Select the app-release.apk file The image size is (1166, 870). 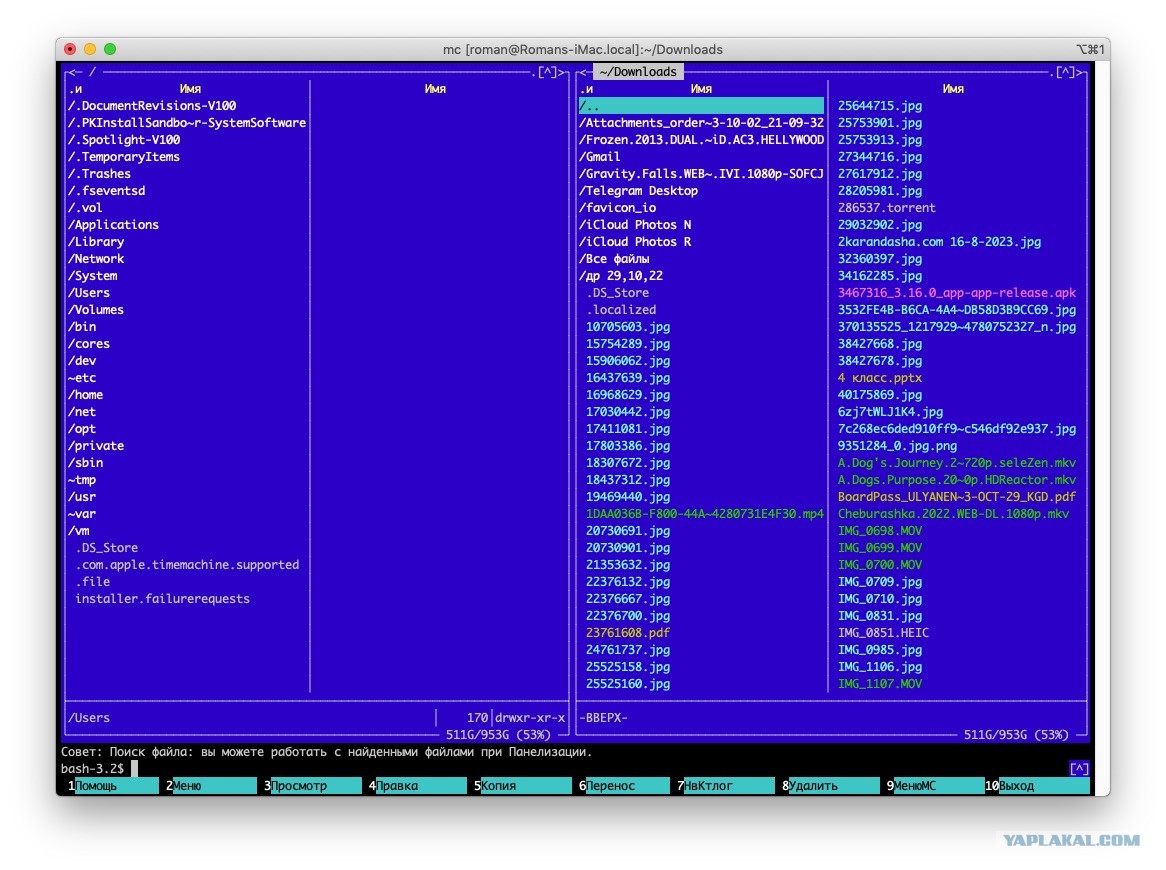click(x=956, y=293)
